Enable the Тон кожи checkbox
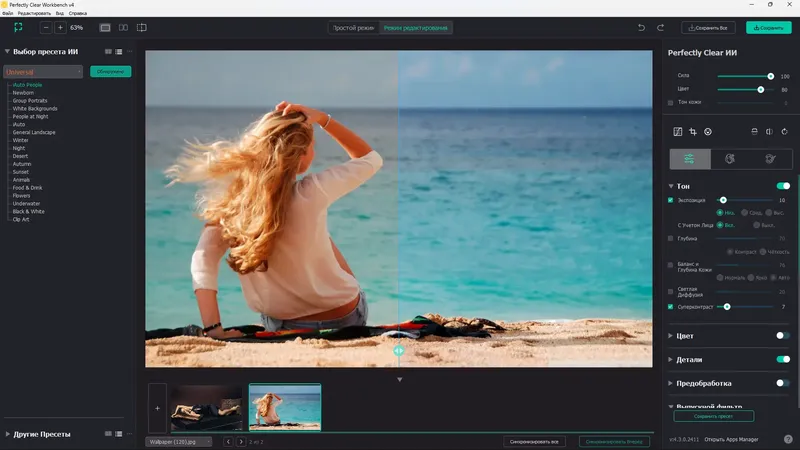The width and height of the screenshot is (800, 450). coord(670,103)
